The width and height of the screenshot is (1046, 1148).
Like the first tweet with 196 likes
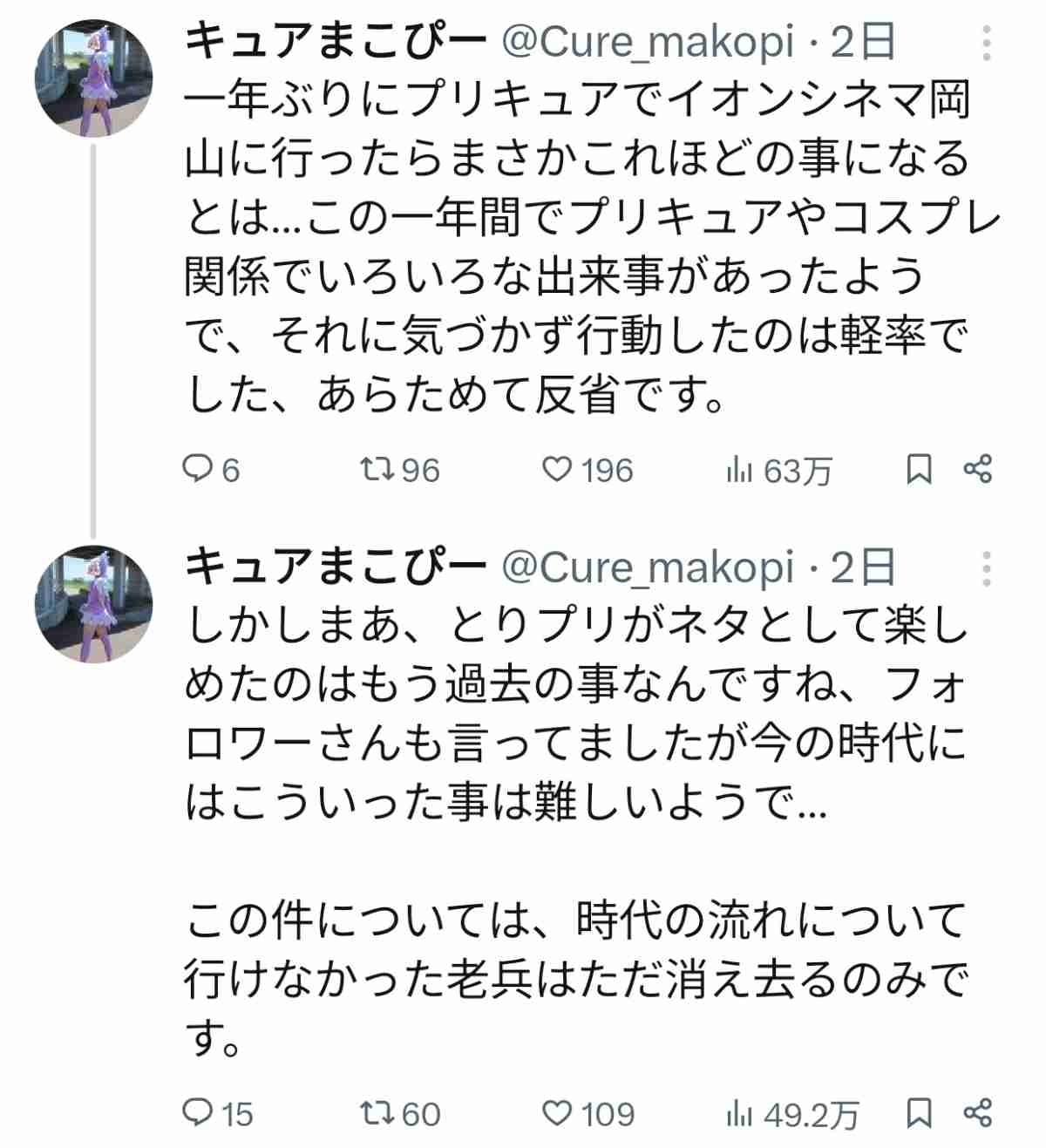[556, 470]
